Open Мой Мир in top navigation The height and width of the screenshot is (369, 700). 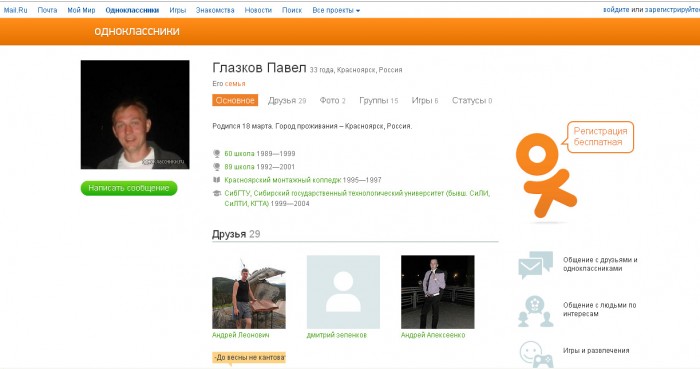(81, 10)
